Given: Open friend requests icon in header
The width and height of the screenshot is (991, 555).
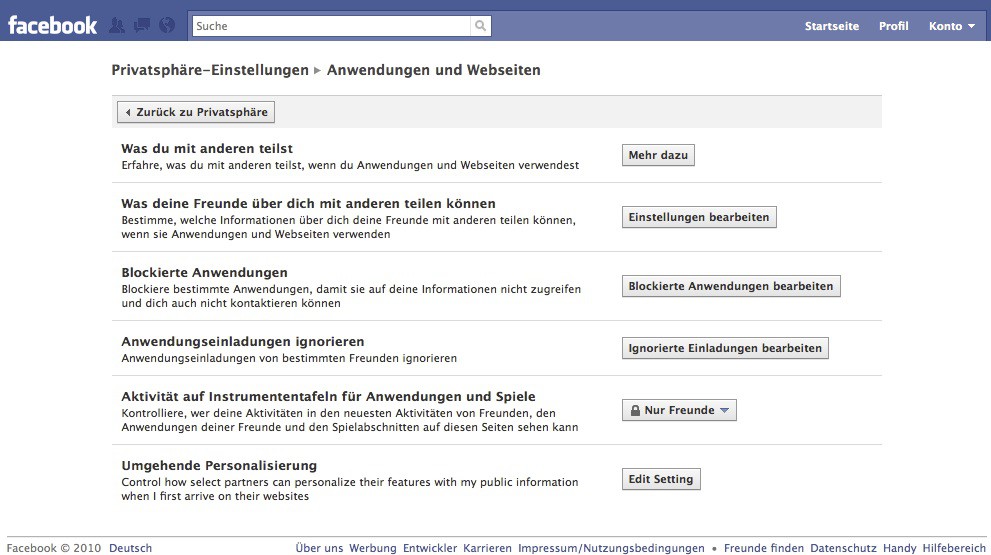Looking at the screenshot, I should (117, 25).
